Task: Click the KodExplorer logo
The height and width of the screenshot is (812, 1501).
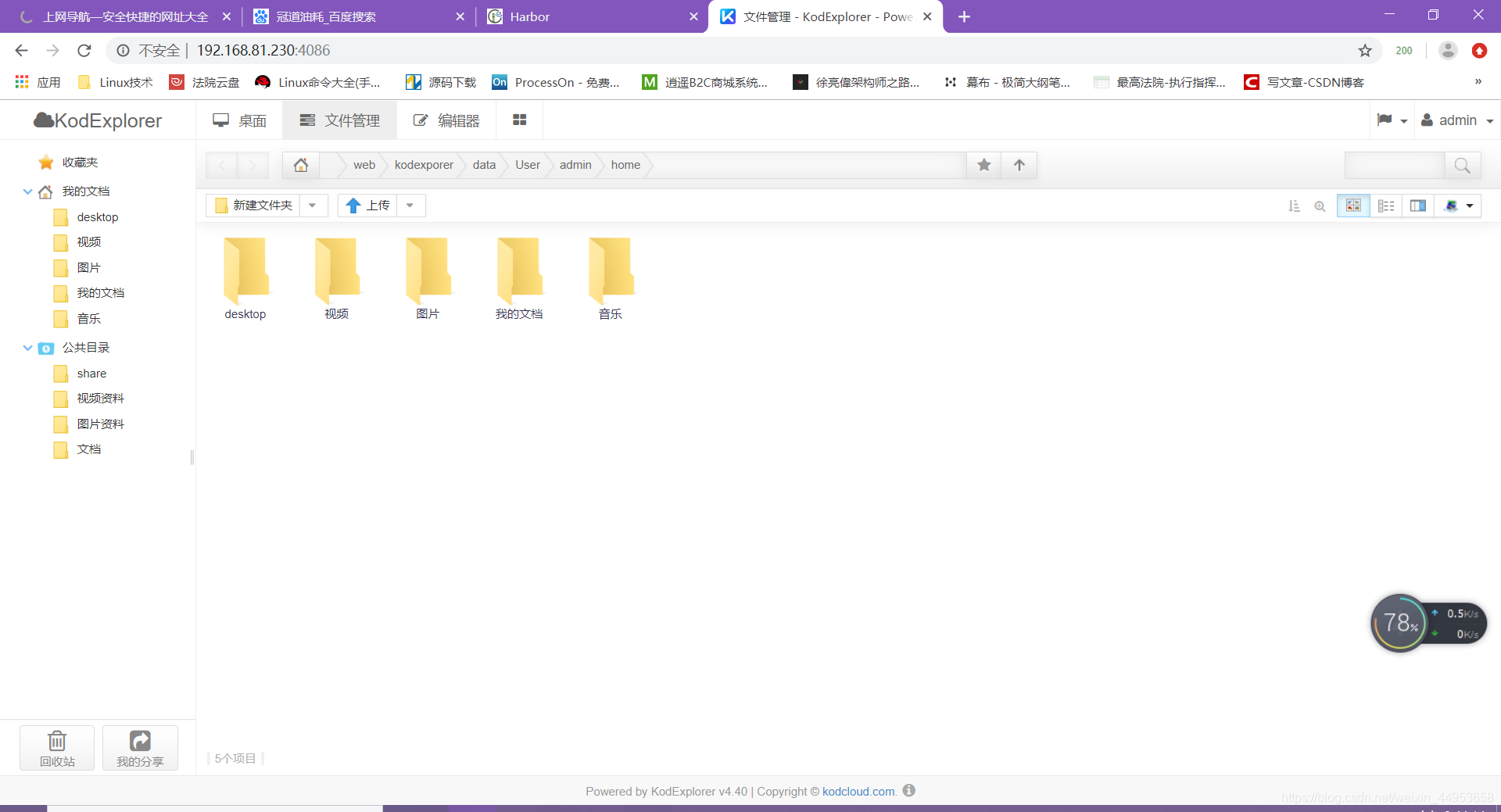Action: [98, 120]
